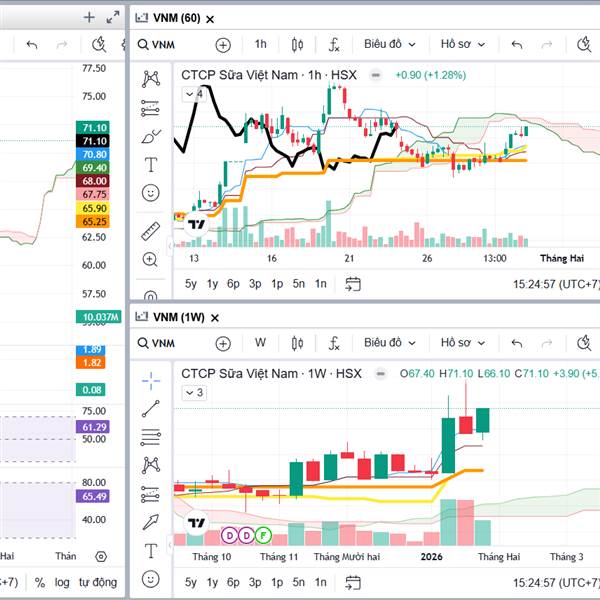Screen dimensions: 600x600
Task: Open 'Hồ sơ' dropdown in 1W chart
Action: tap(463, 343)
